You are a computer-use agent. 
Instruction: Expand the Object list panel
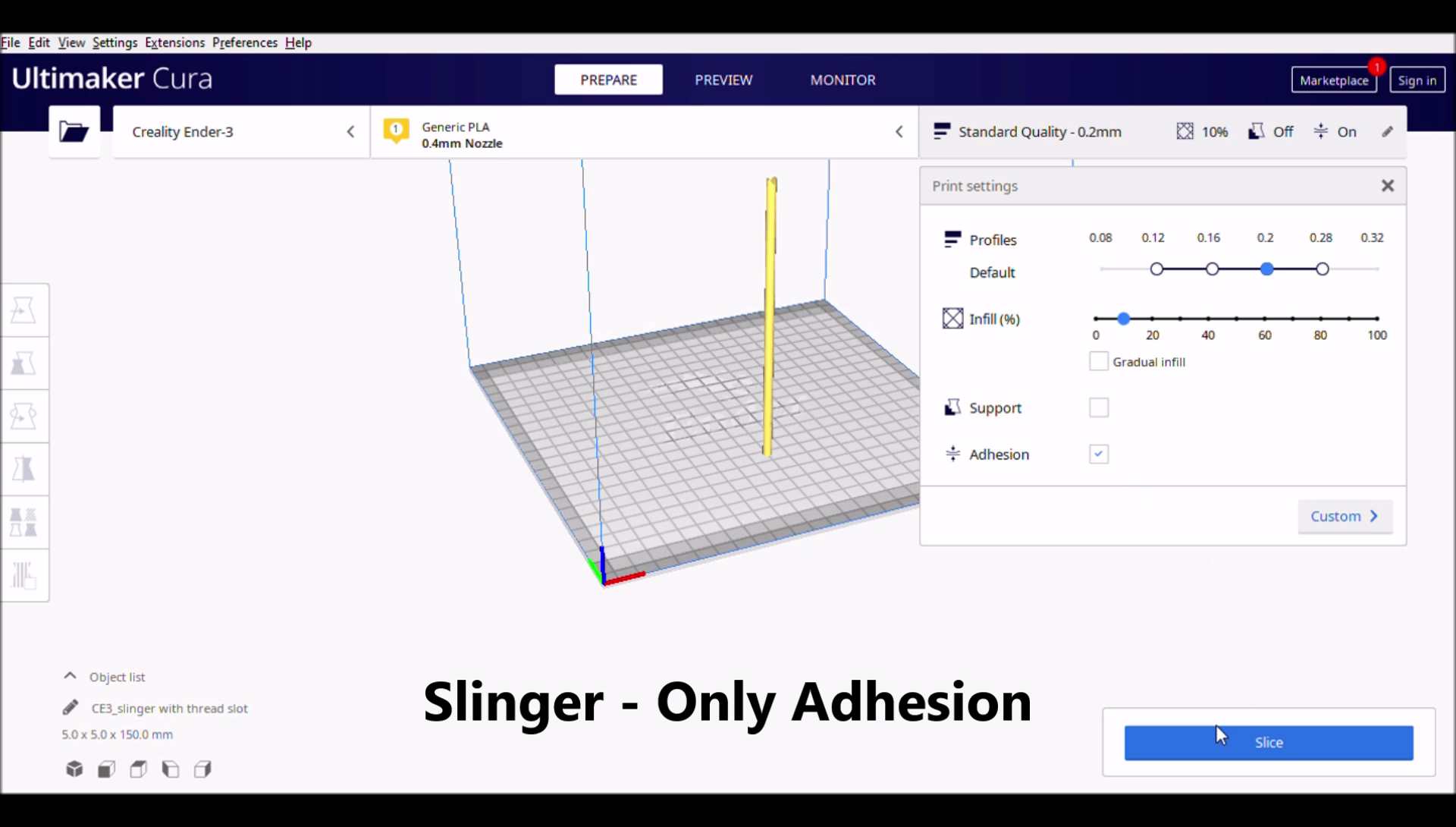69,676
